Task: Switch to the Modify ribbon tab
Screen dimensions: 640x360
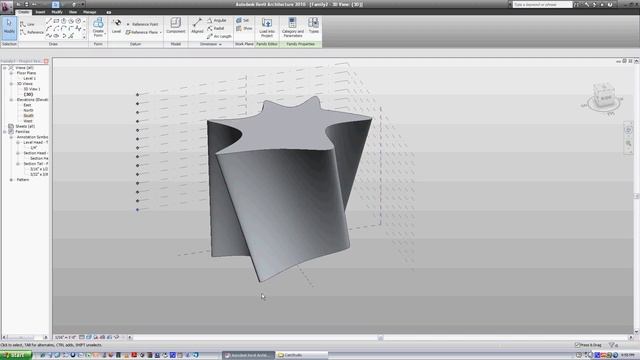Action: tap(57, 12)
